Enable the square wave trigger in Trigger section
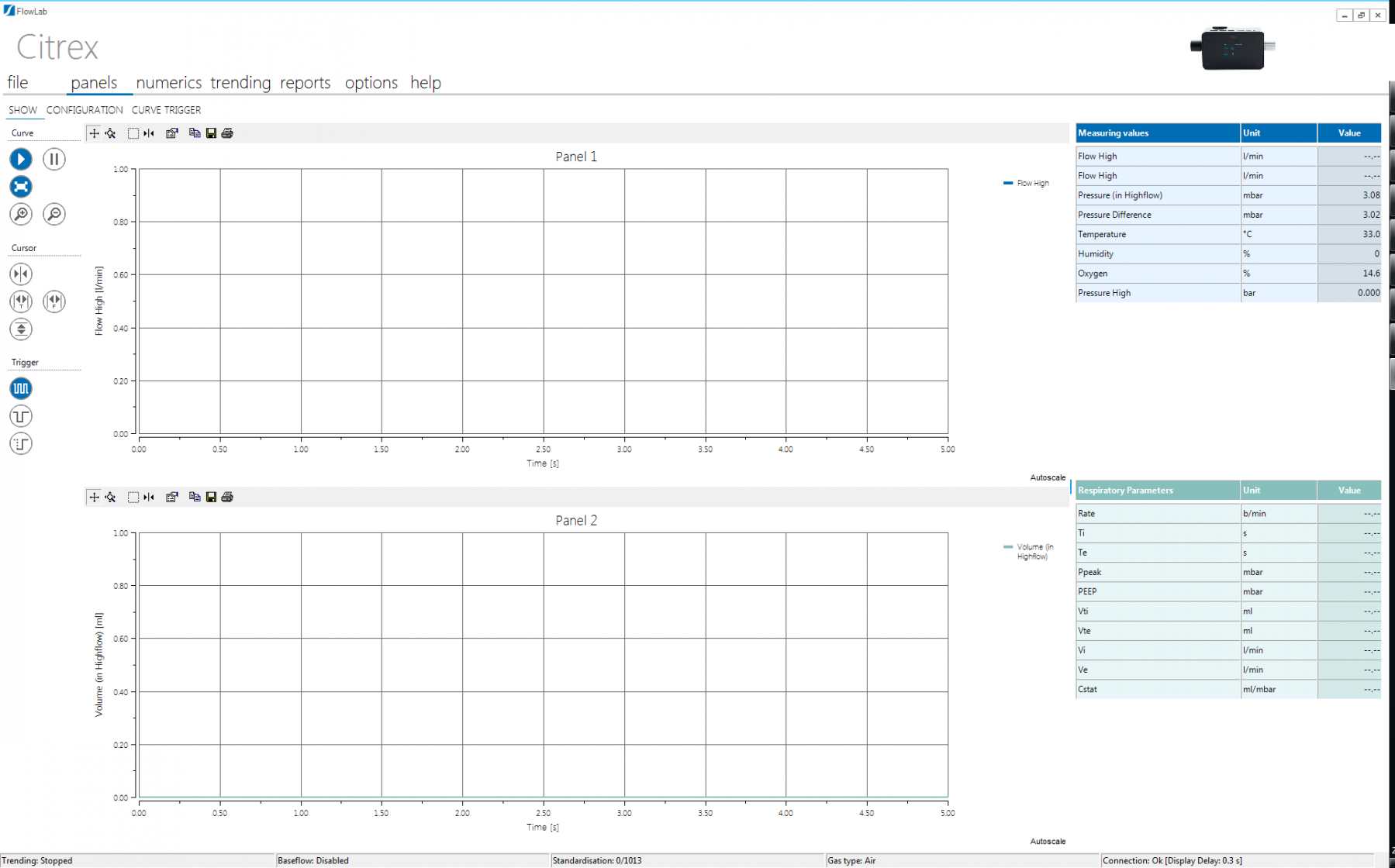 (x=21, y=388)
